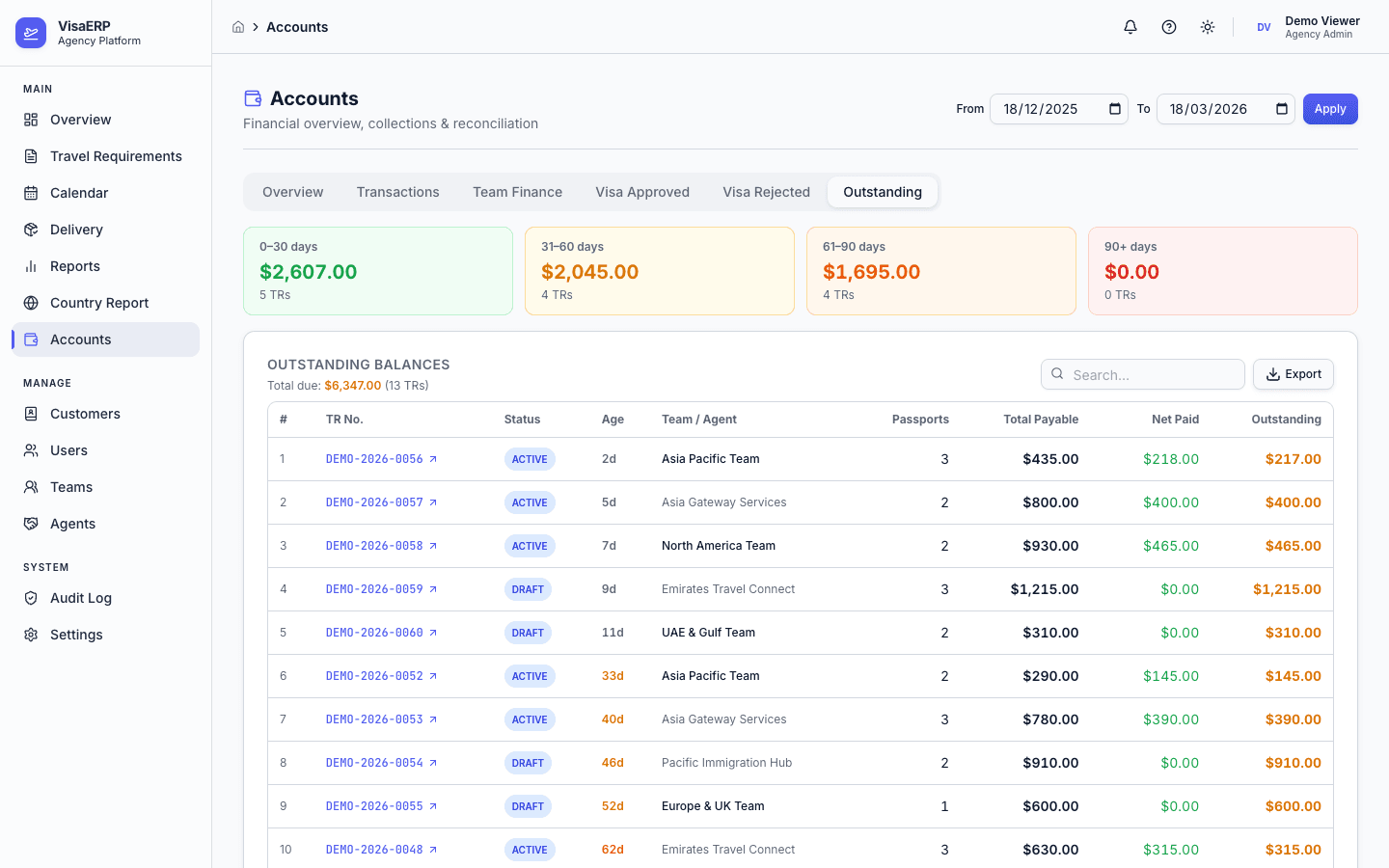
Task: Click the Audit Log shield icon
Action: coord(31,598)
